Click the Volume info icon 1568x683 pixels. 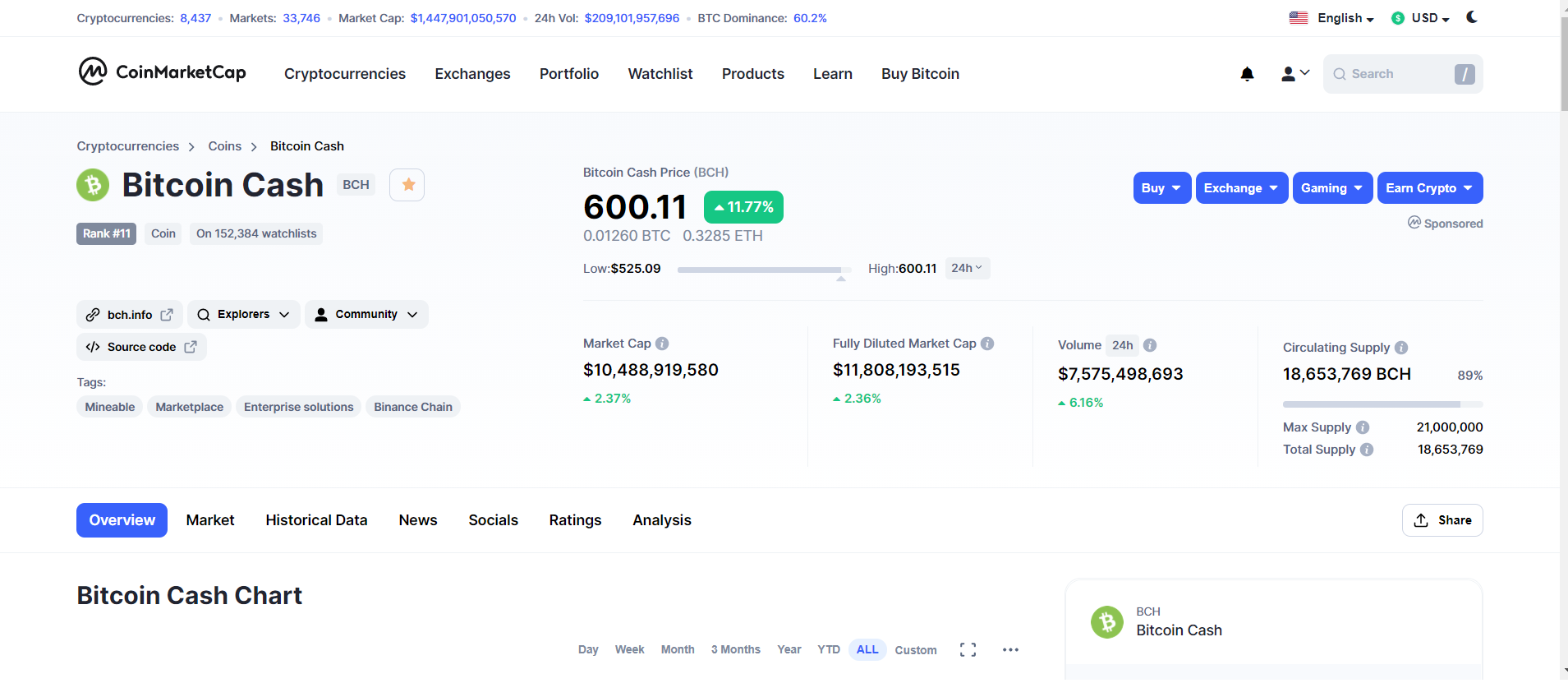[1150, 345]
